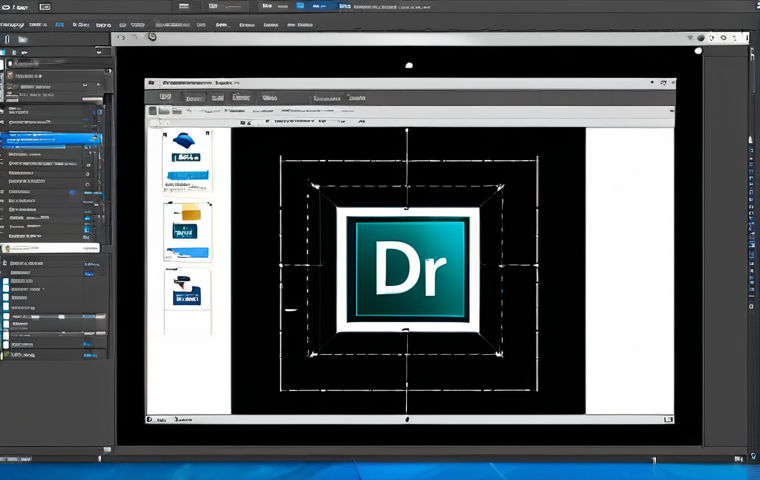Image resolution: width=760 pixels, height=480 pixels.
Task: Click the blue square icon in top bar
Action: pyautogui.click(x=300, y=6)
